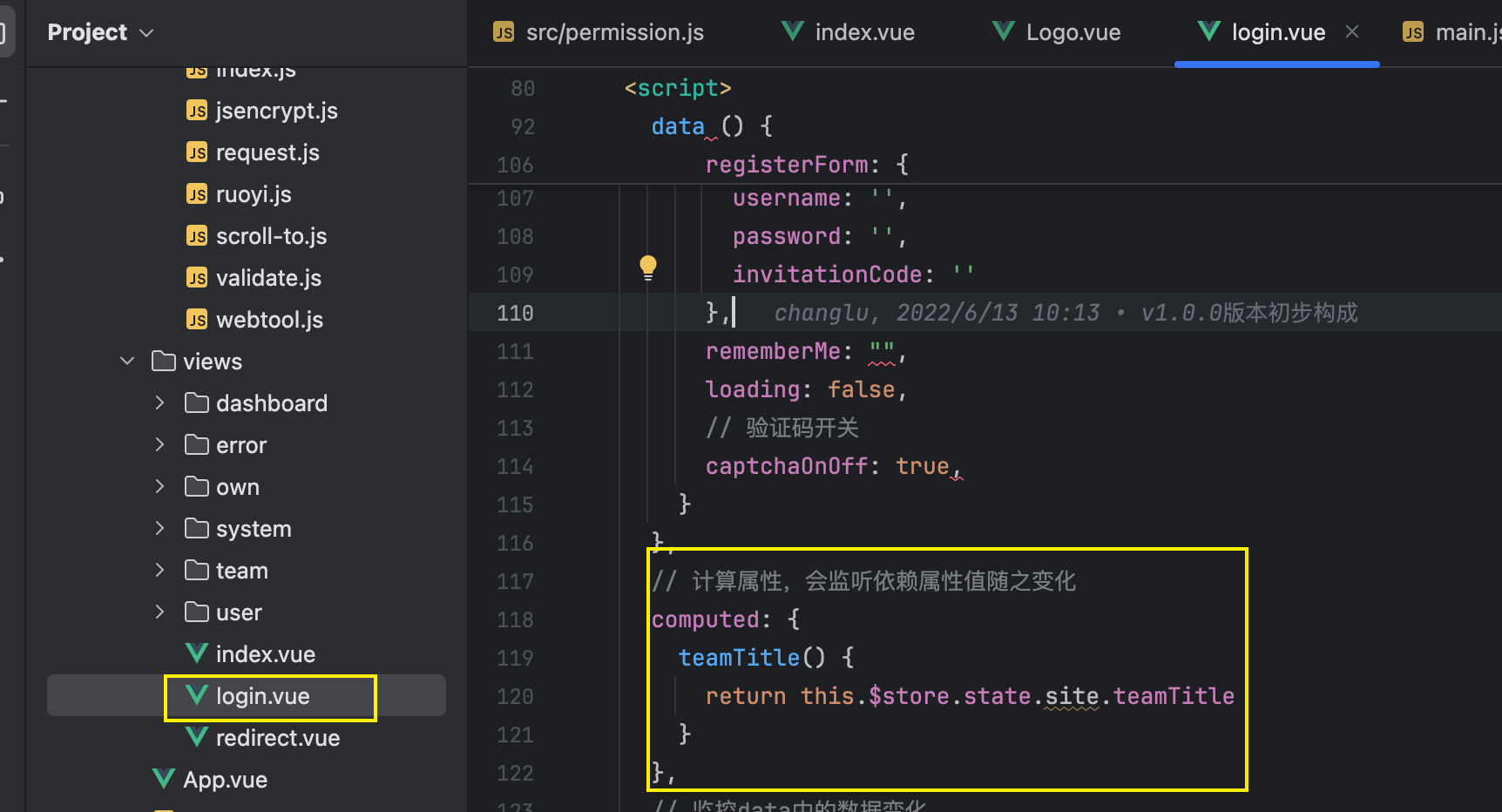Image resolution: width=1502 pixels, height=812 pixels.
Task: Open scroll-to.js in the project tree
Action: [x=256, y=236]
